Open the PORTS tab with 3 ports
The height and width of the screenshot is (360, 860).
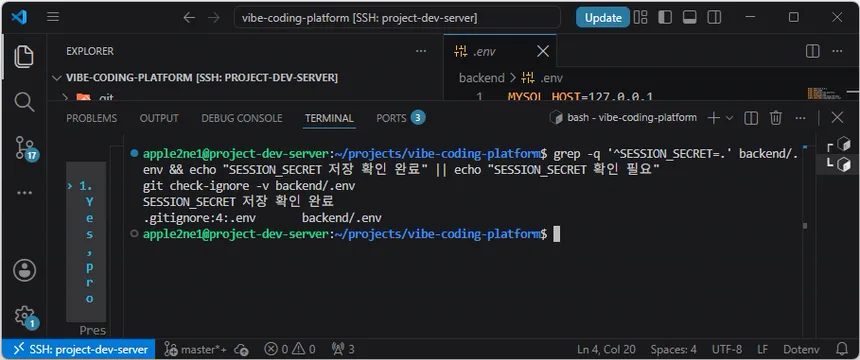[400, 118]
